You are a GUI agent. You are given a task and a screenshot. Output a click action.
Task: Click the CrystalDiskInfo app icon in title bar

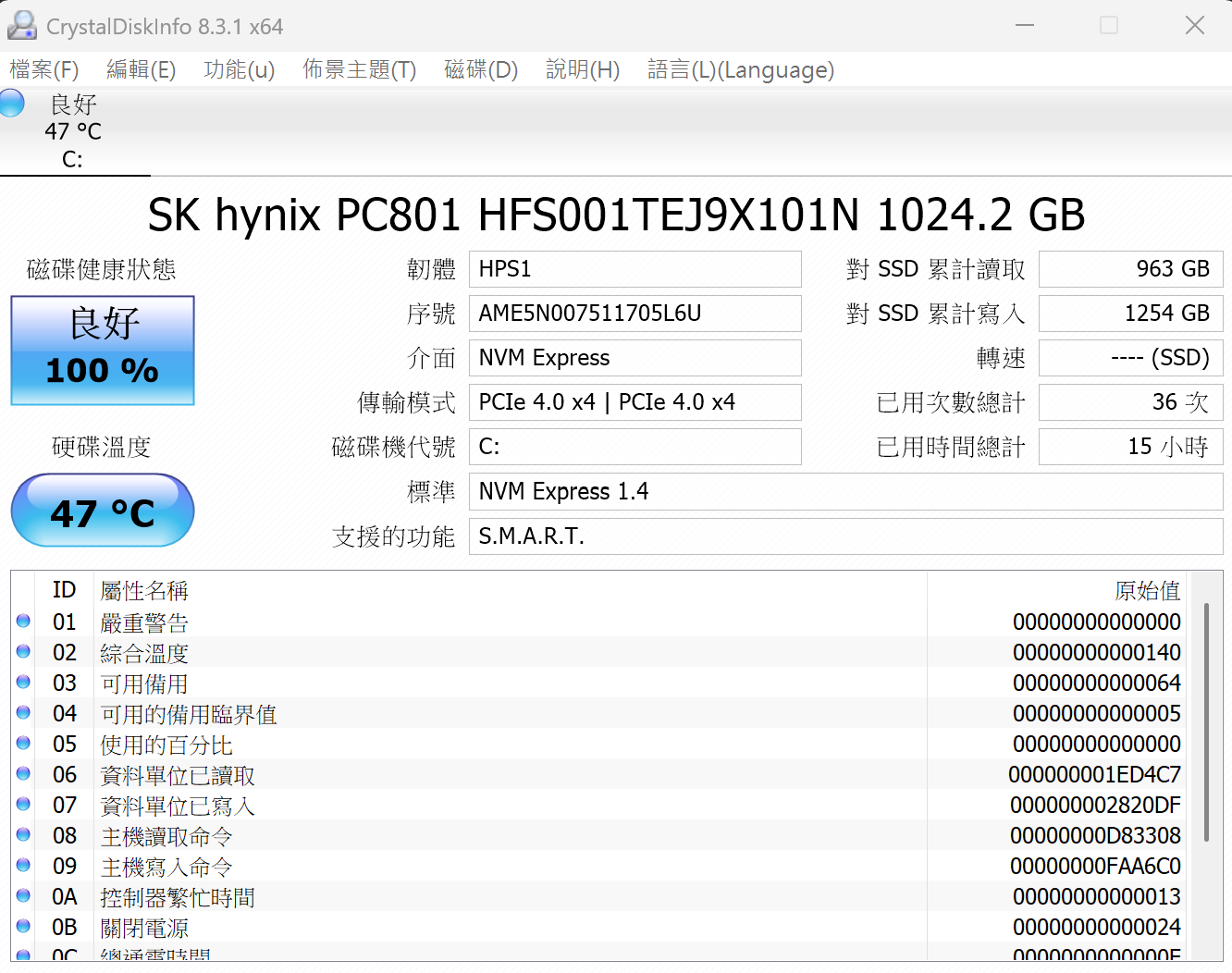tap(21, 26)
